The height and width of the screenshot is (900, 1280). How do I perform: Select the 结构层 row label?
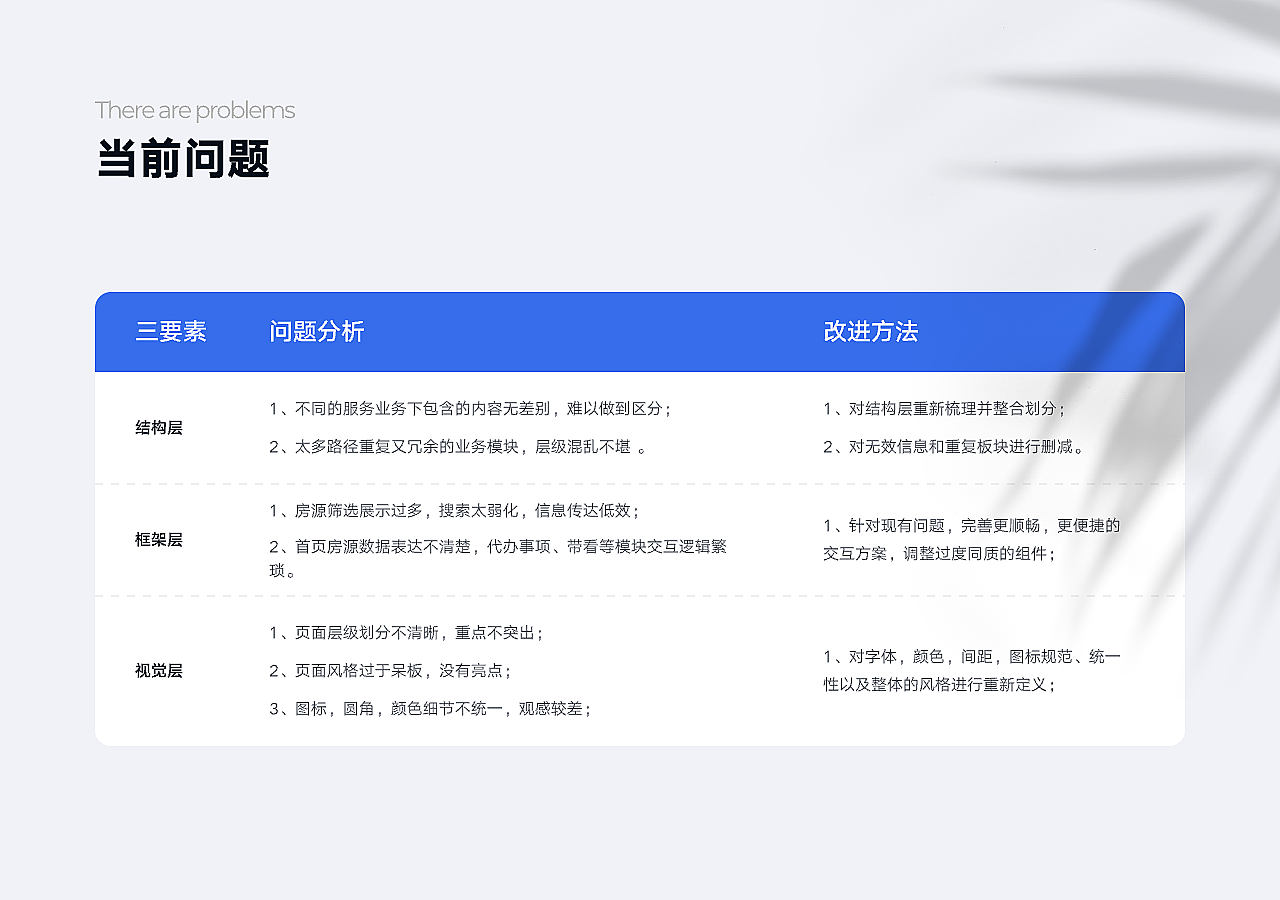159,428
